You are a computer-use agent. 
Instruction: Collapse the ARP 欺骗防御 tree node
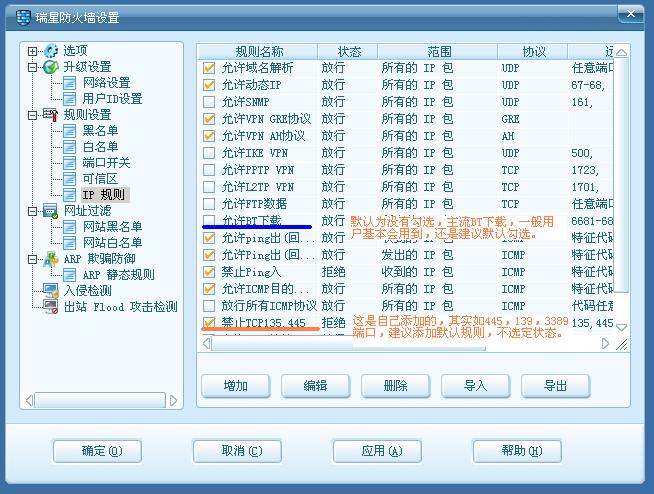pos(33,259)
